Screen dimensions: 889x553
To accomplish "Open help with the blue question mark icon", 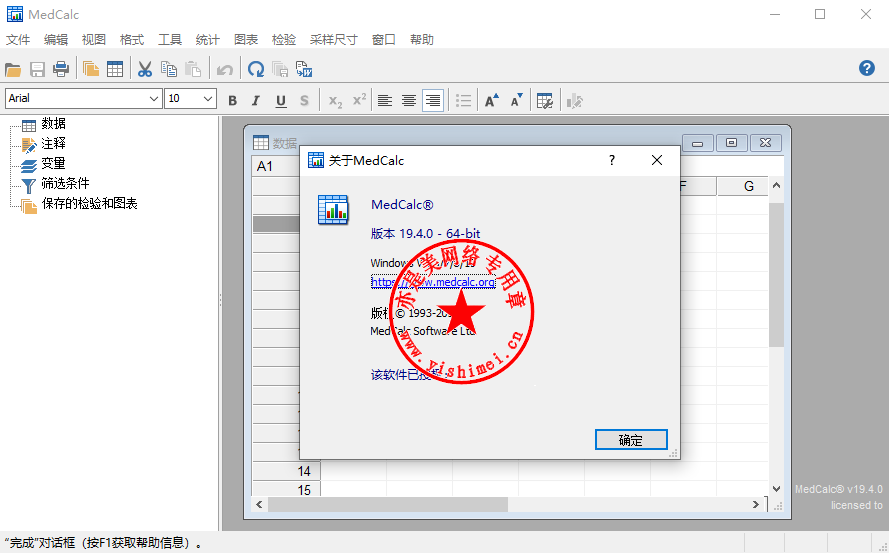I will [x=866, y=69].
